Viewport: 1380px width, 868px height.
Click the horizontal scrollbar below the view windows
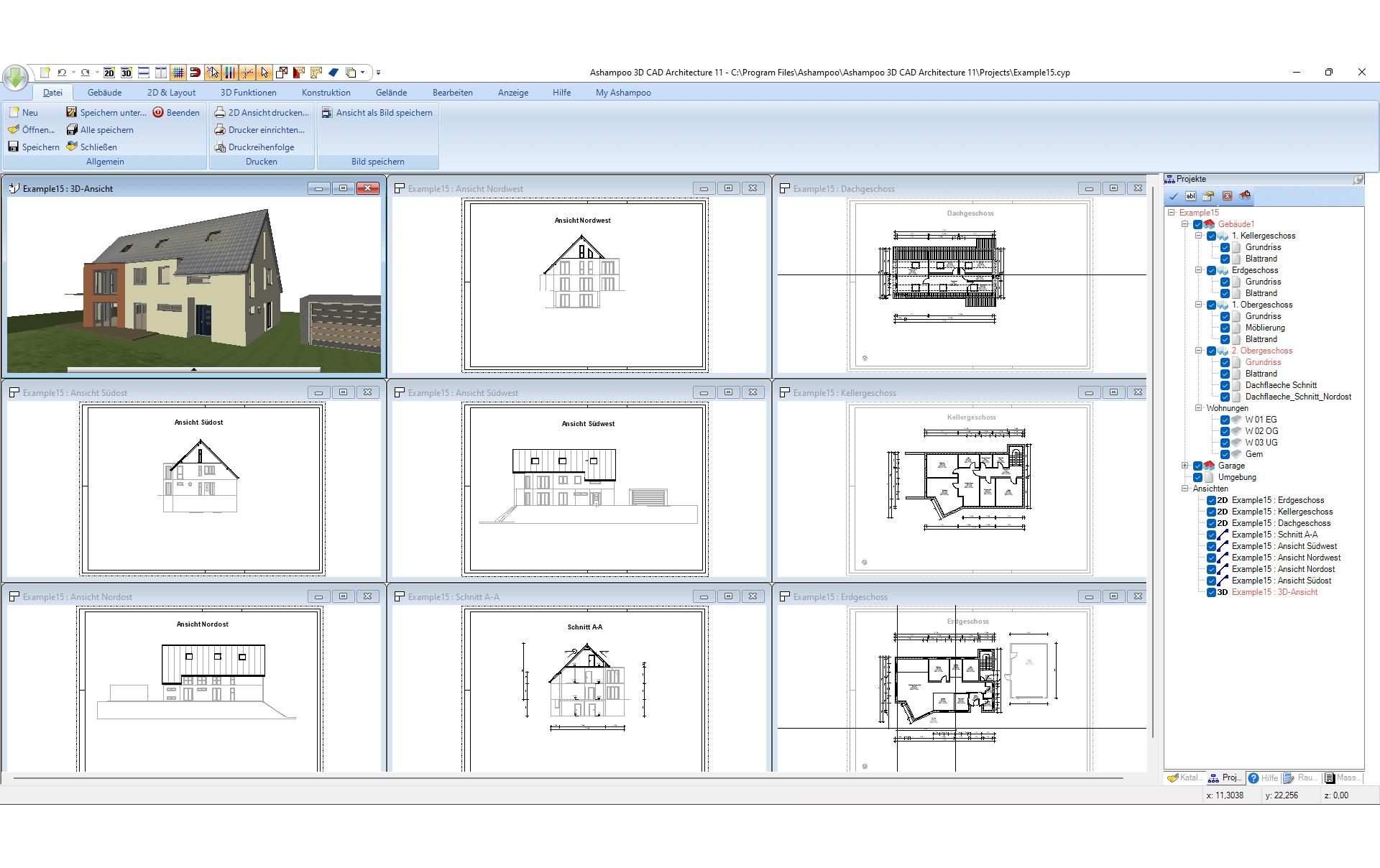568,778
